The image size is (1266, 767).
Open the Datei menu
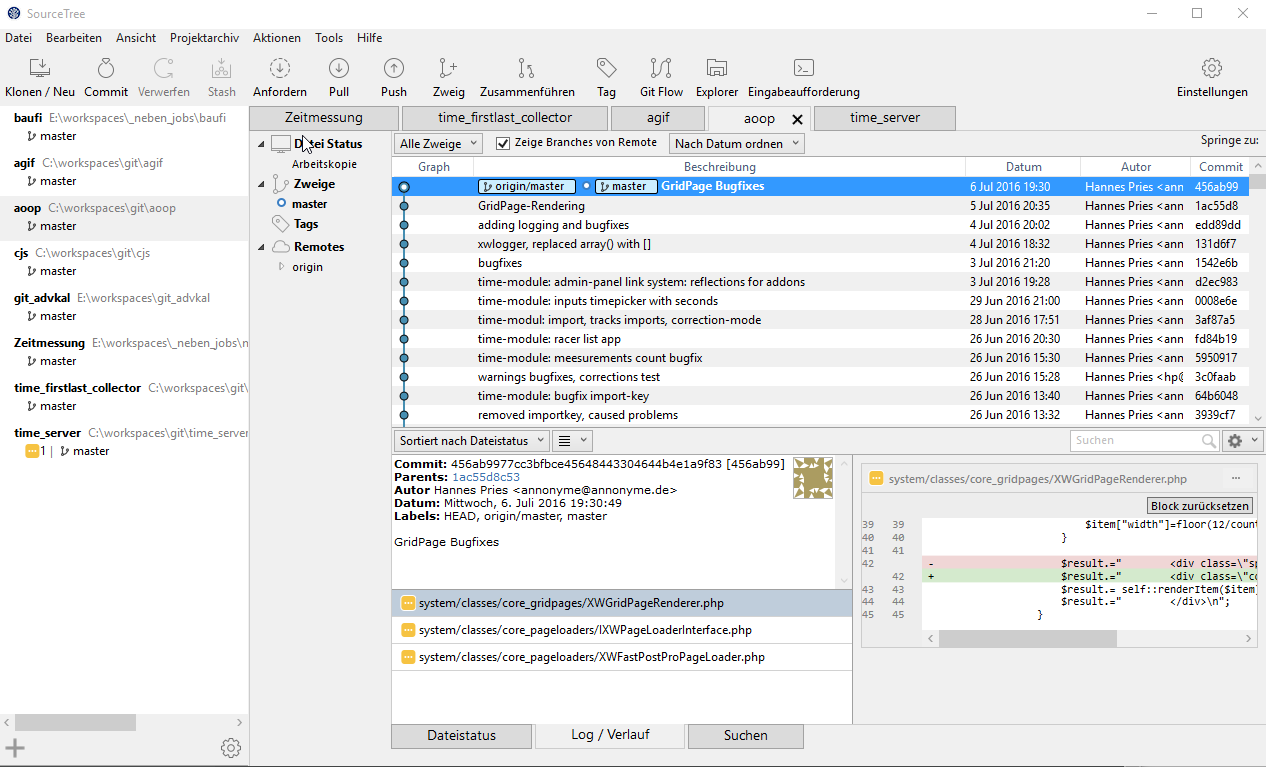[19, 38]
